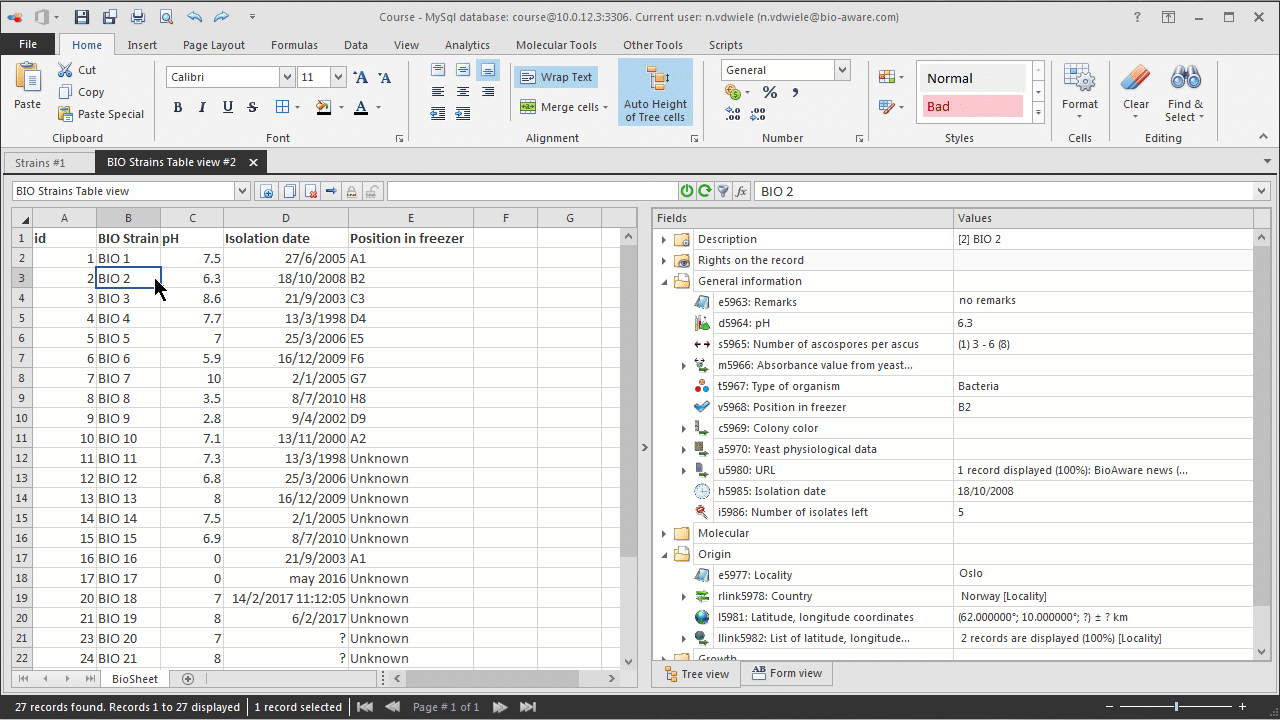Expand the Molecular tree node
The image size is (1280, 720).
point(664,534)
